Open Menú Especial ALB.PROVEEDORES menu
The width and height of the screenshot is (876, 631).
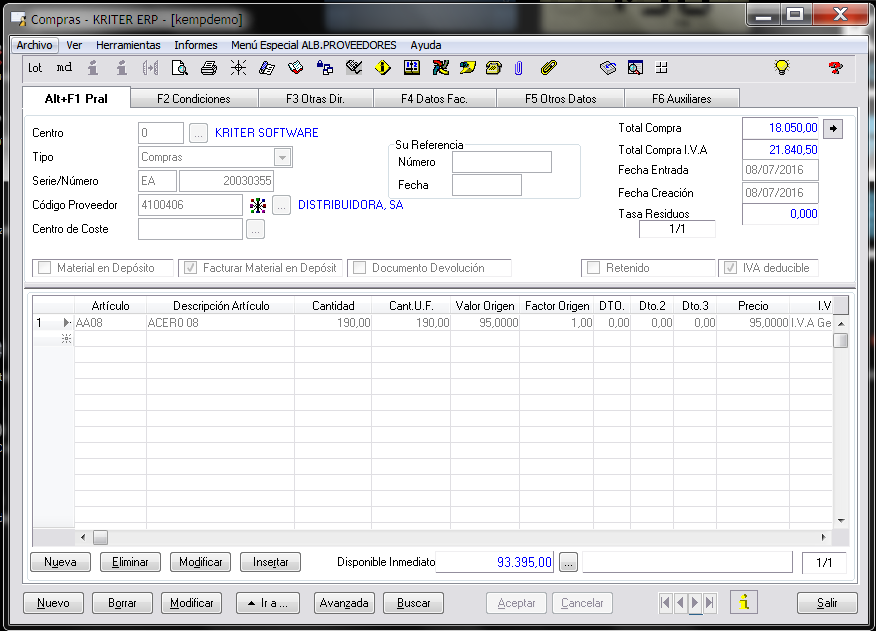coord(313,45)
